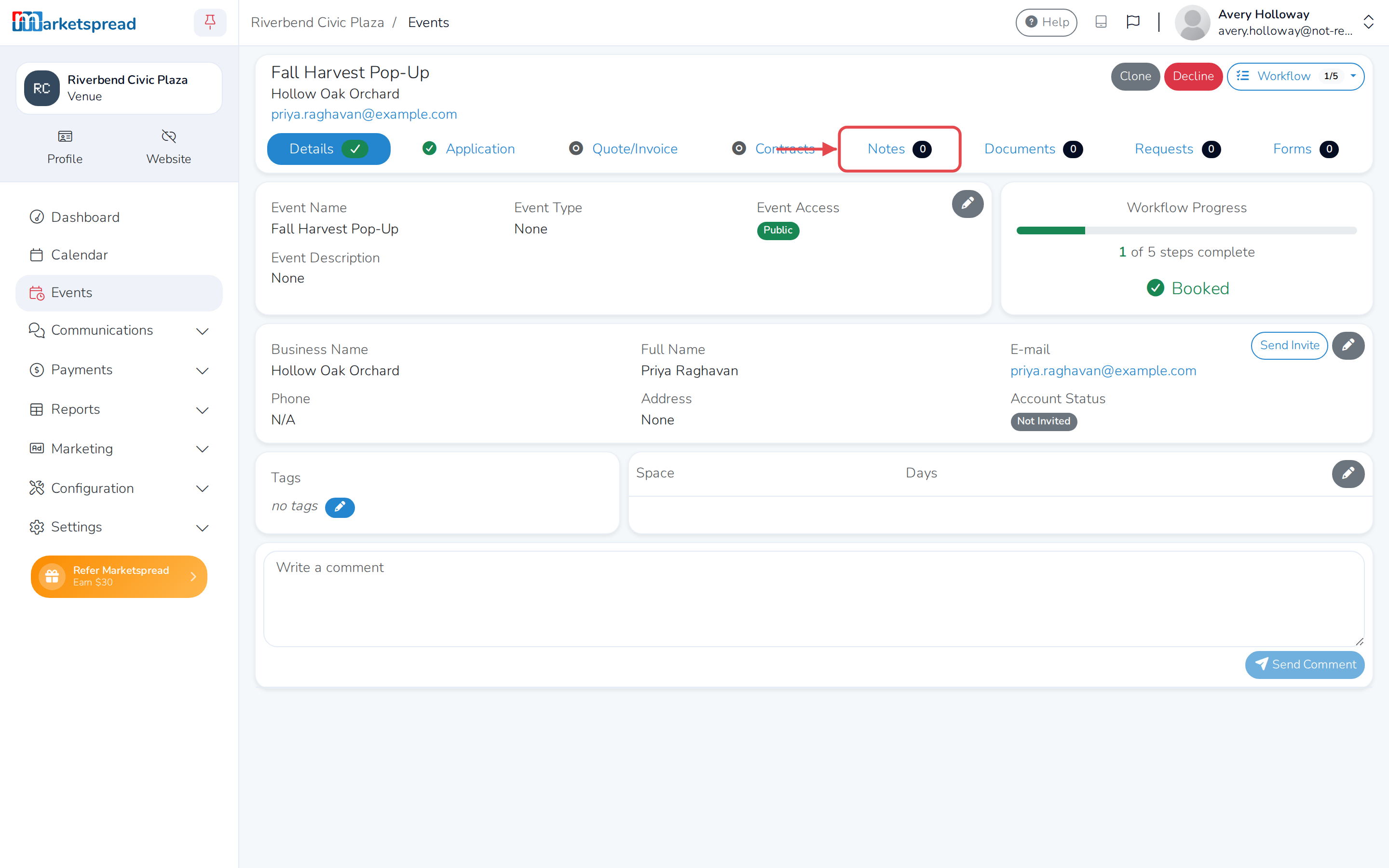The width and height of the screenshot is (1389, 868).
Task: Open the Requests tab
Action: 1177,149
